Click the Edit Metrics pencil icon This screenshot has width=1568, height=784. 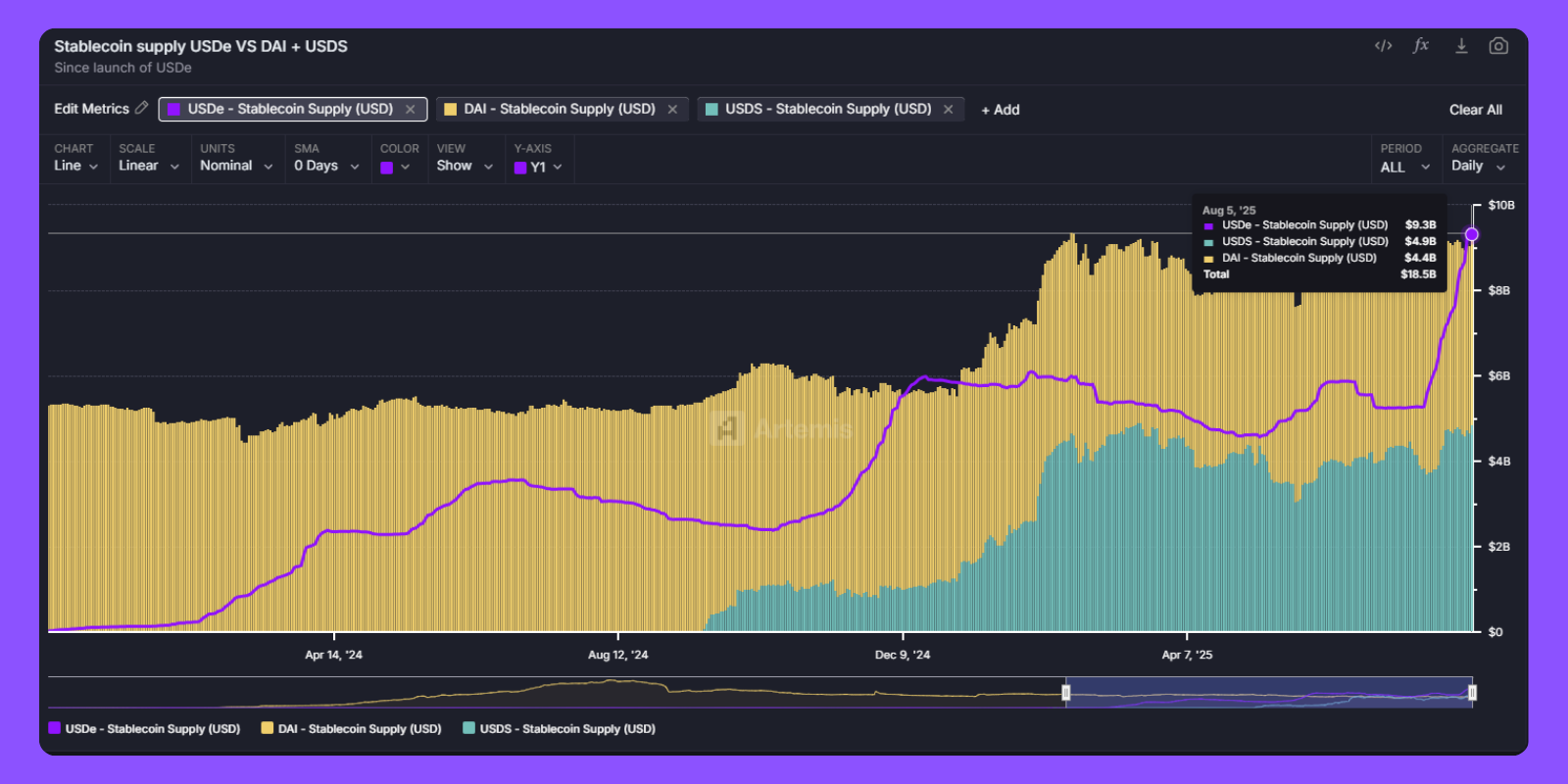142,108
